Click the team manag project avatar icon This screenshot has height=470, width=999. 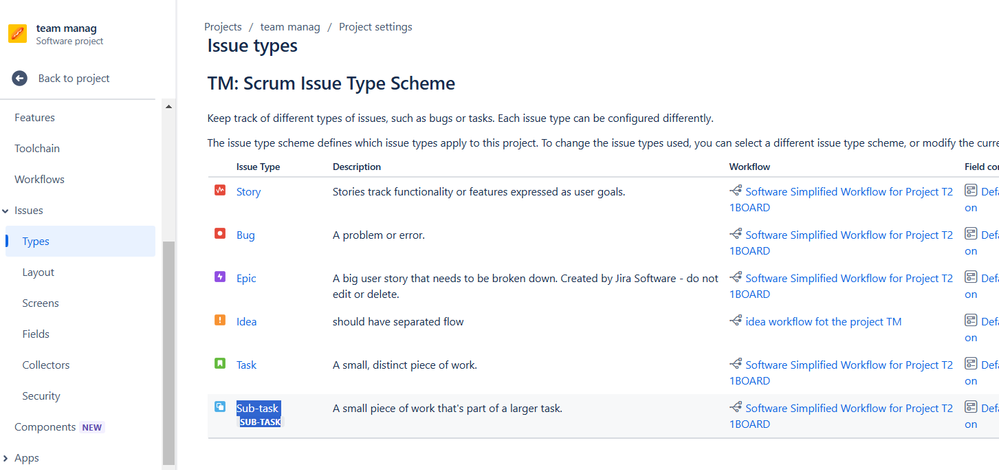pyautogui.click(x=17, y=34)
